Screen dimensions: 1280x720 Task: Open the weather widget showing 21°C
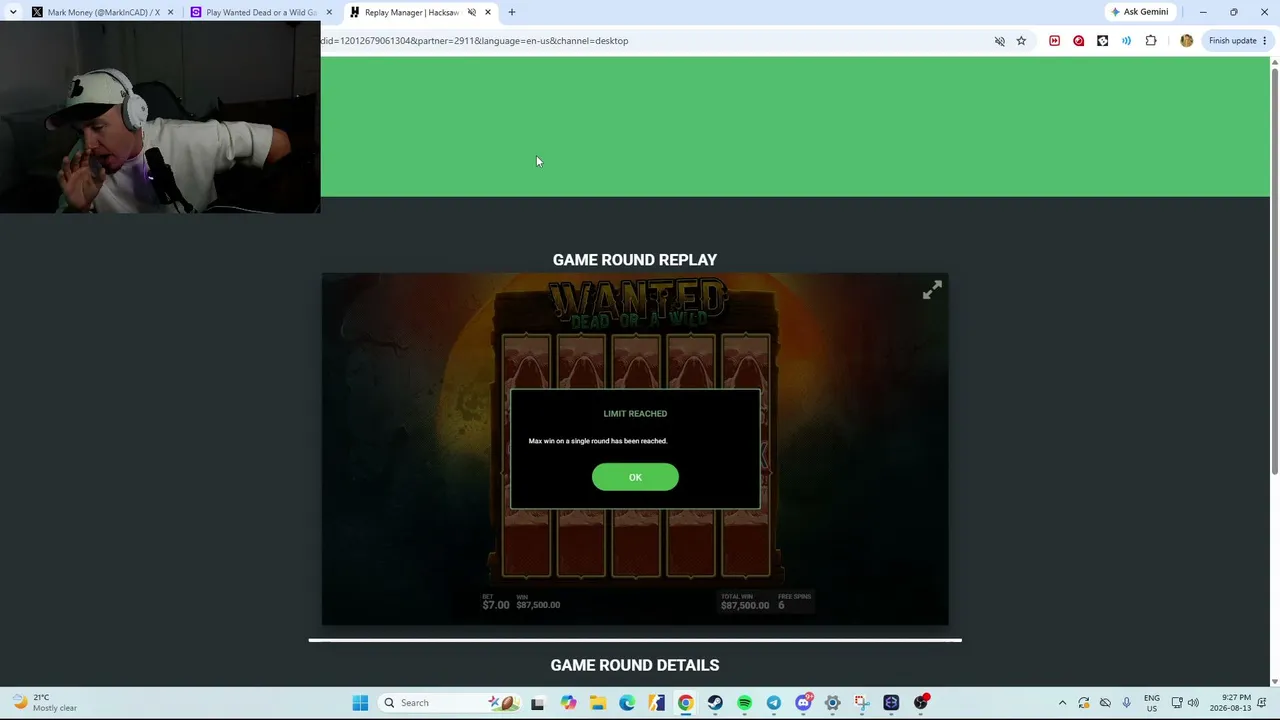pyautogui.click(x=45, y=703)
